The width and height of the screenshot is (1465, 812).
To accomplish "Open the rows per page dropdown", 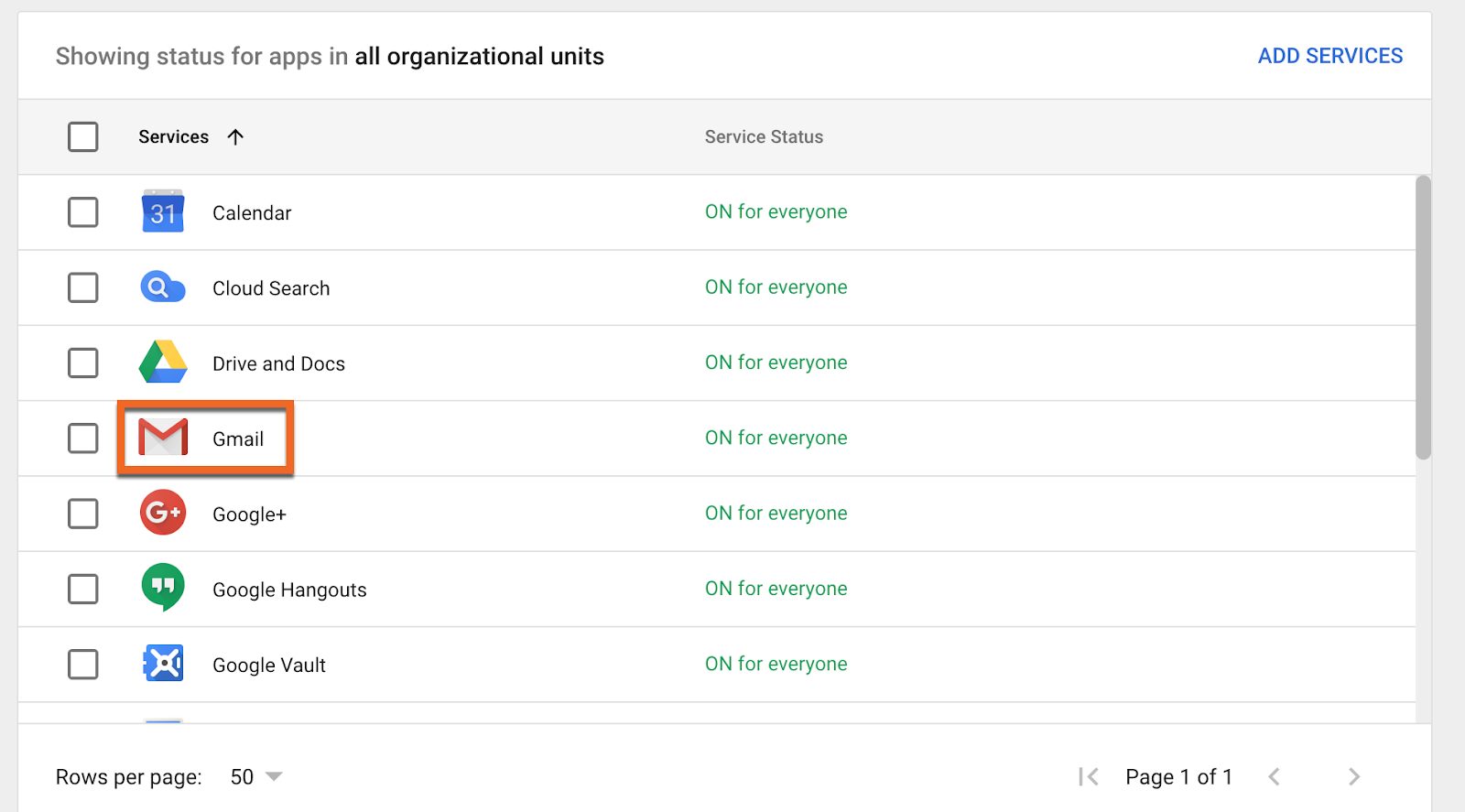I will [256, 777].
